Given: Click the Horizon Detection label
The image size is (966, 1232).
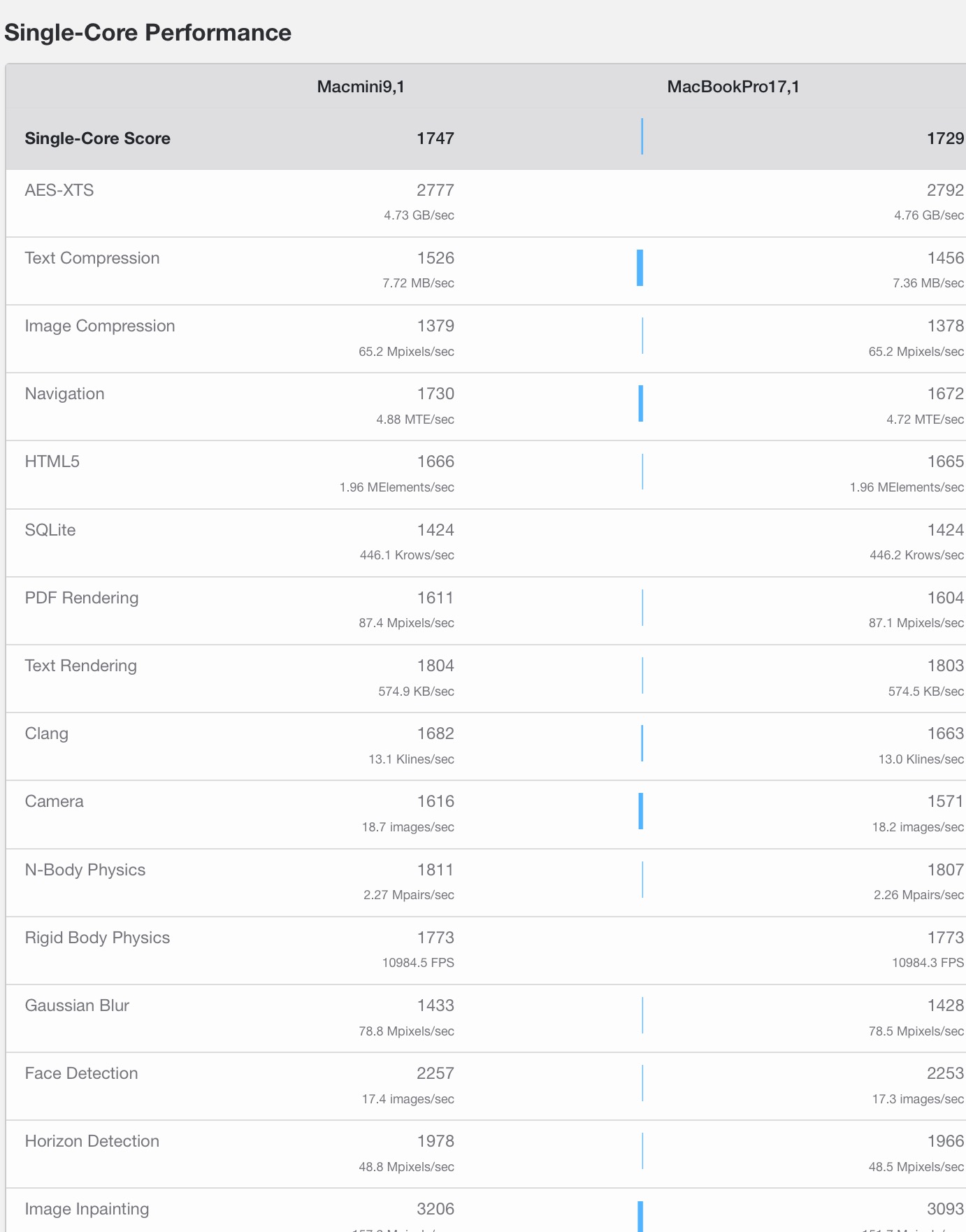Looking at the screenshot, I should pos(92,1141).
